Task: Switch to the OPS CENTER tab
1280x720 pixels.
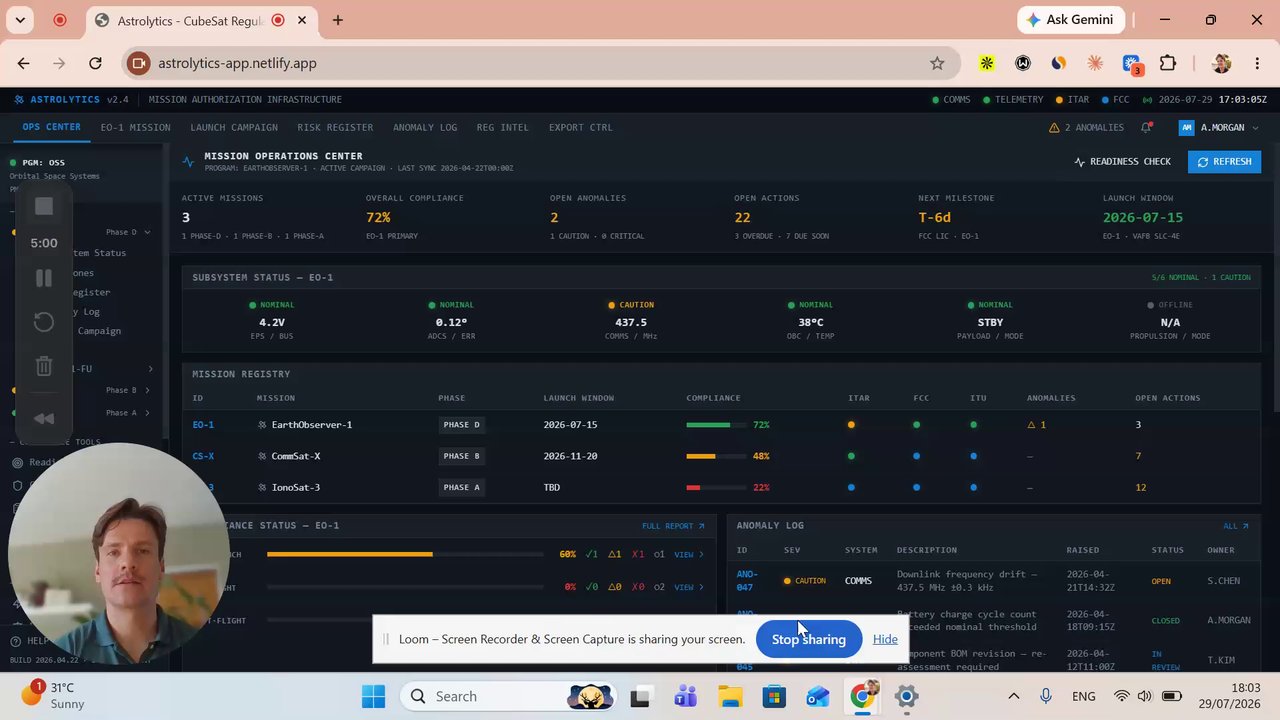Action: point(52,127)
